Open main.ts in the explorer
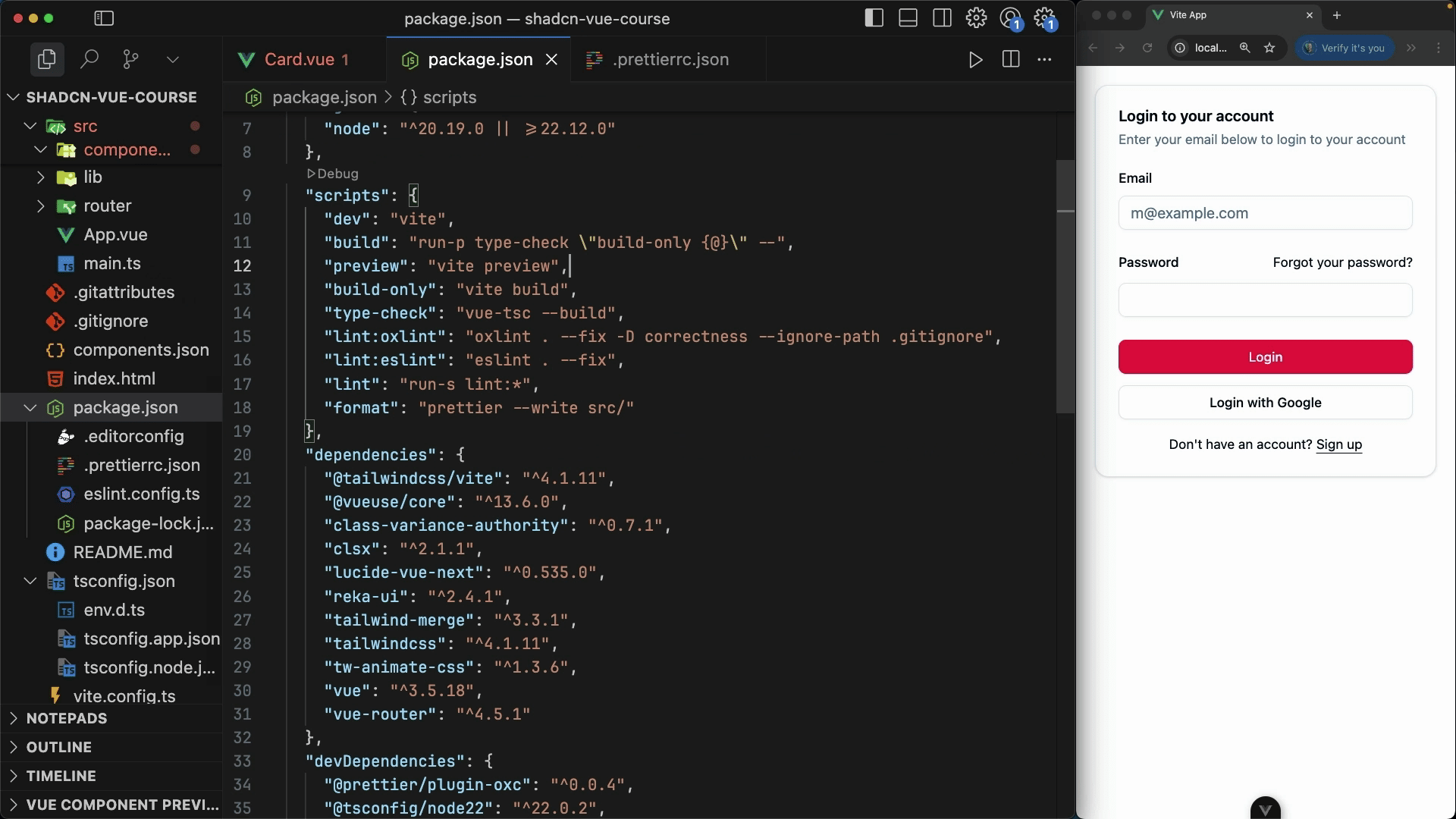Image resolution: width=1456 pixels, height=819 pixels. pyautogui.click(x=112, y=264)
